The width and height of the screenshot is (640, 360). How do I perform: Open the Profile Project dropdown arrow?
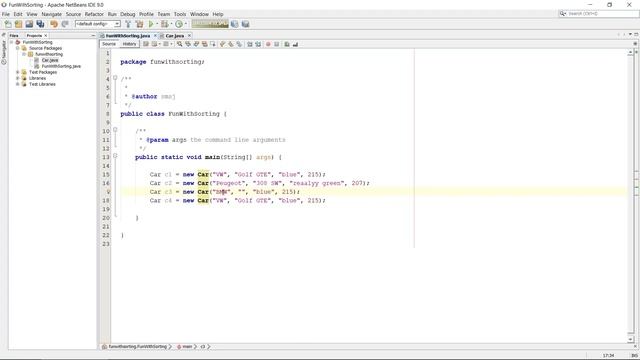186,24
